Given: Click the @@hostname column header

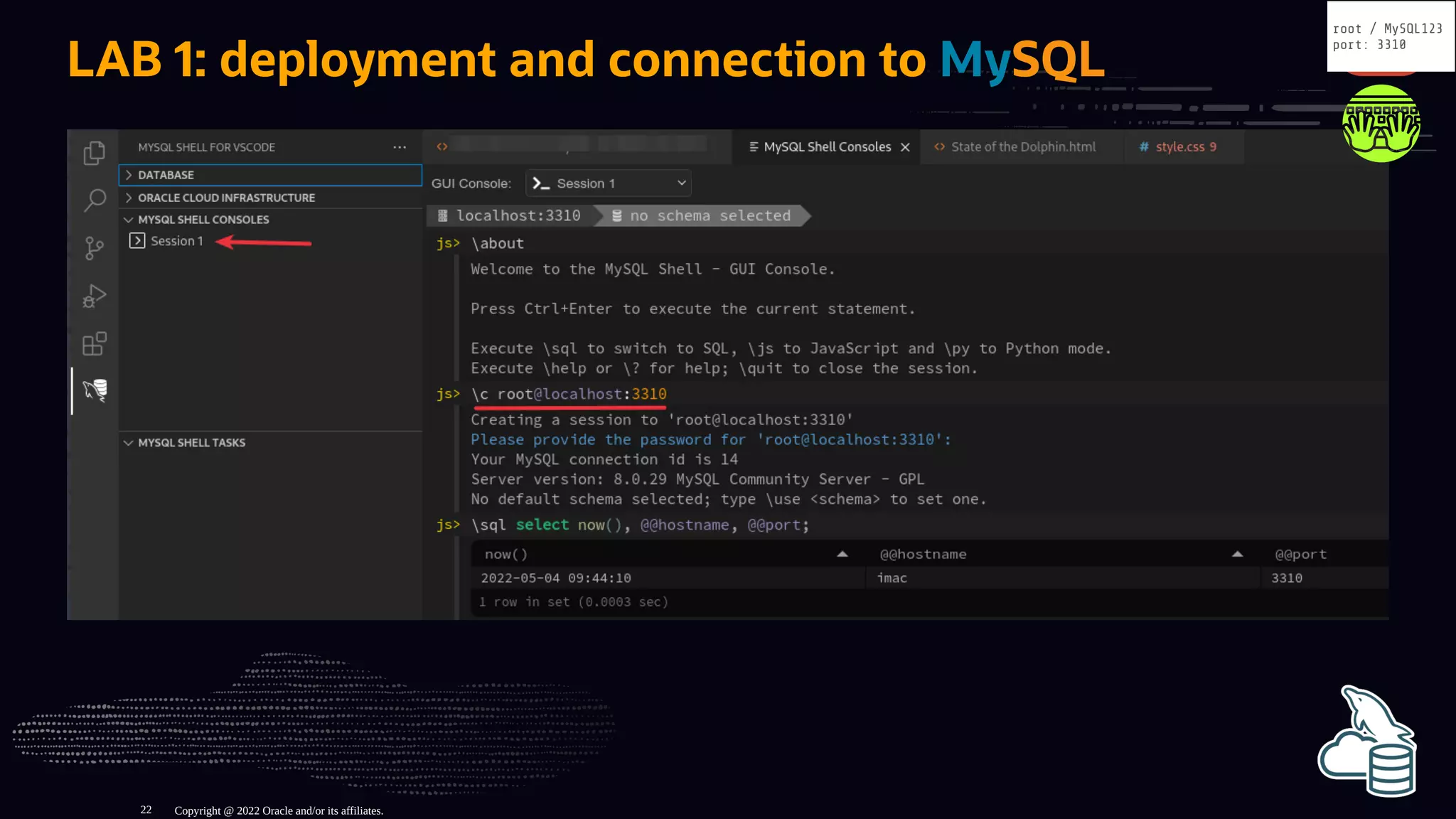Looking at the screenshot, I should [1063, 554].
